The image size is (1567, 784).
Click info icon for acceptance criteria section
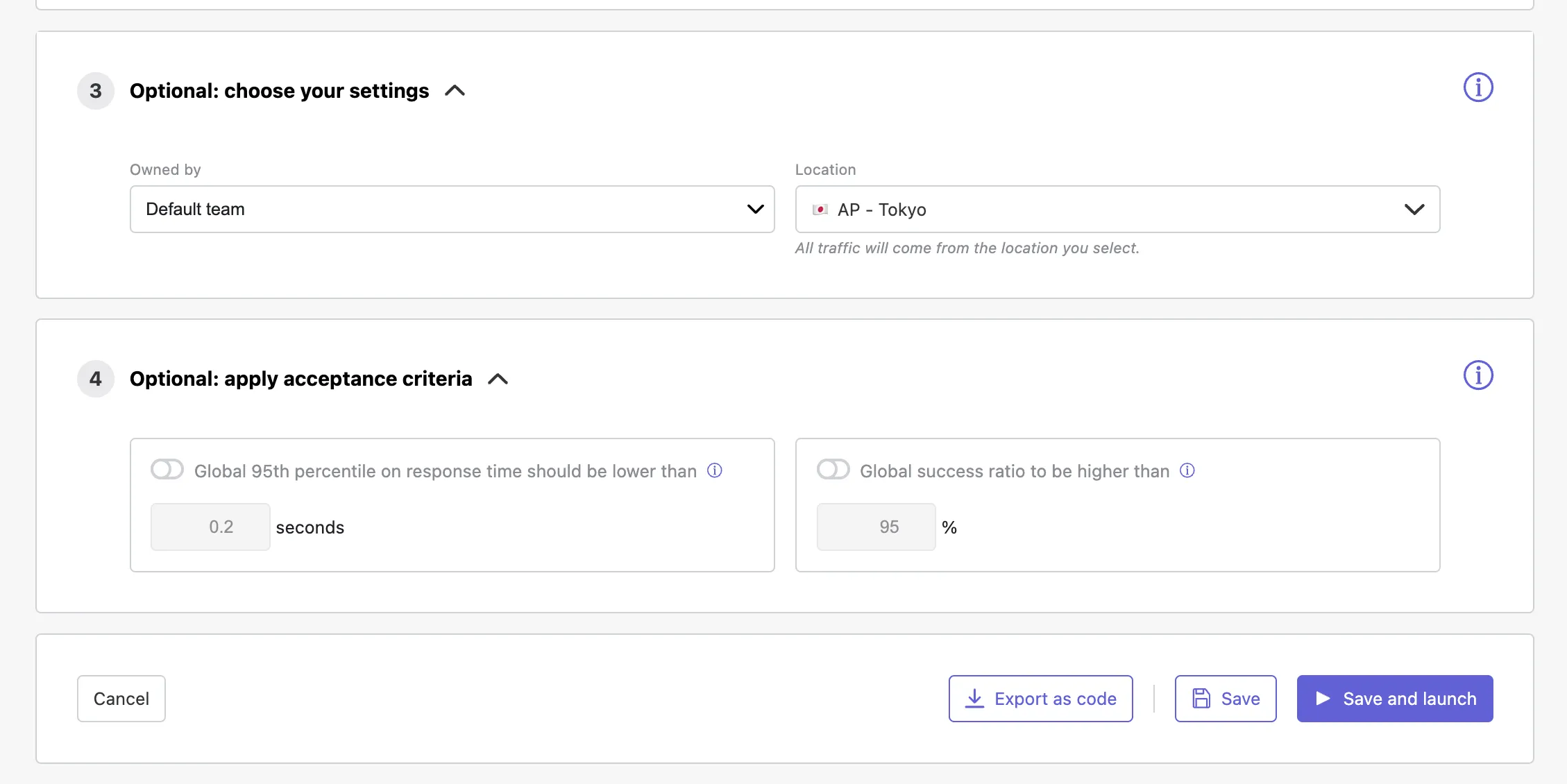pyautogui.click(x=1477, y=376)
